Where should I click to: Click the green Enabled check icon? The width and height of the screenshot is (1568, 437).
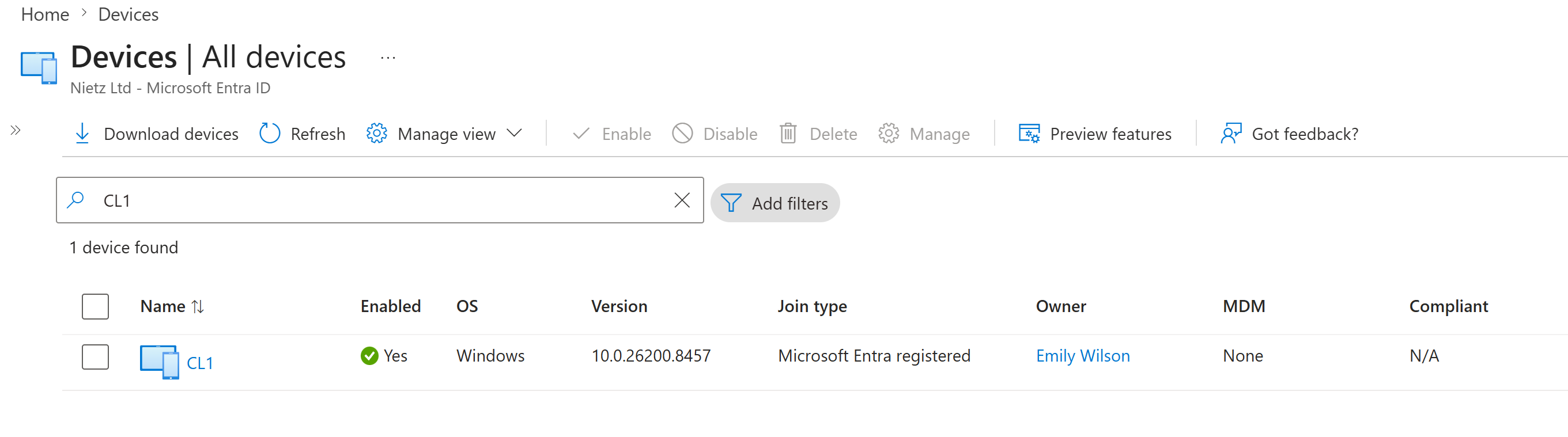tap(369, 356)
